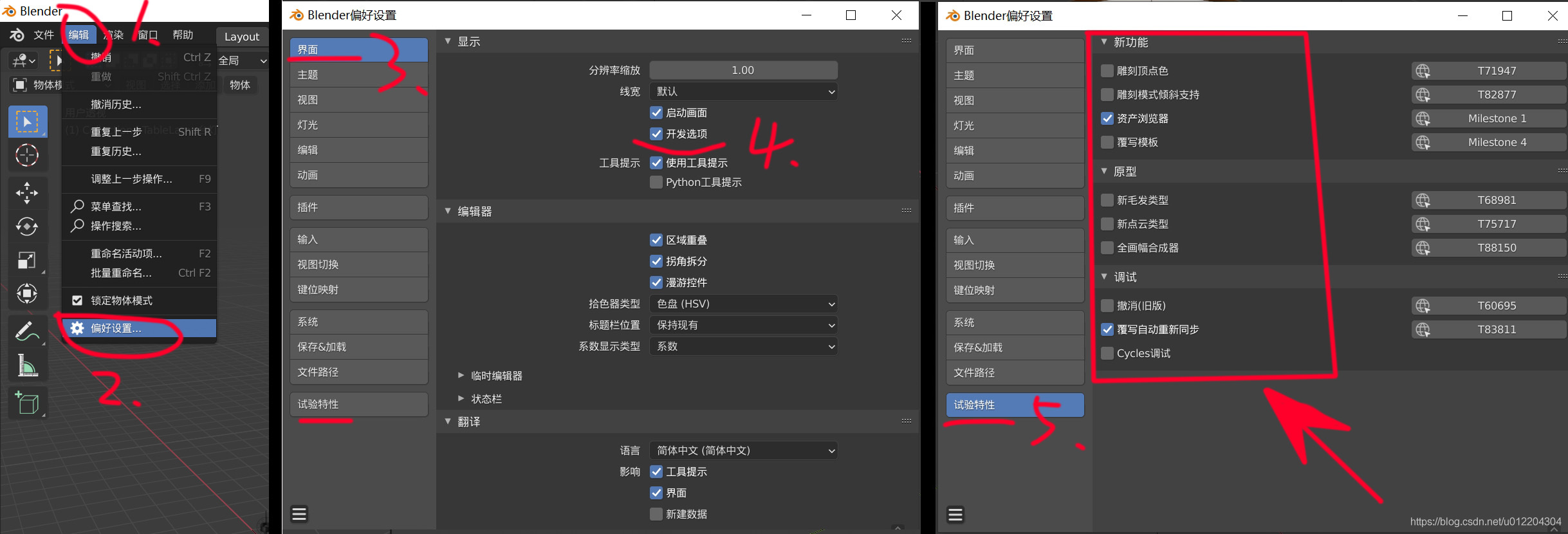This screenshot has height=534, width=1568.
Task: Click globe icon next to T71947
Action: pos(1423,71)
